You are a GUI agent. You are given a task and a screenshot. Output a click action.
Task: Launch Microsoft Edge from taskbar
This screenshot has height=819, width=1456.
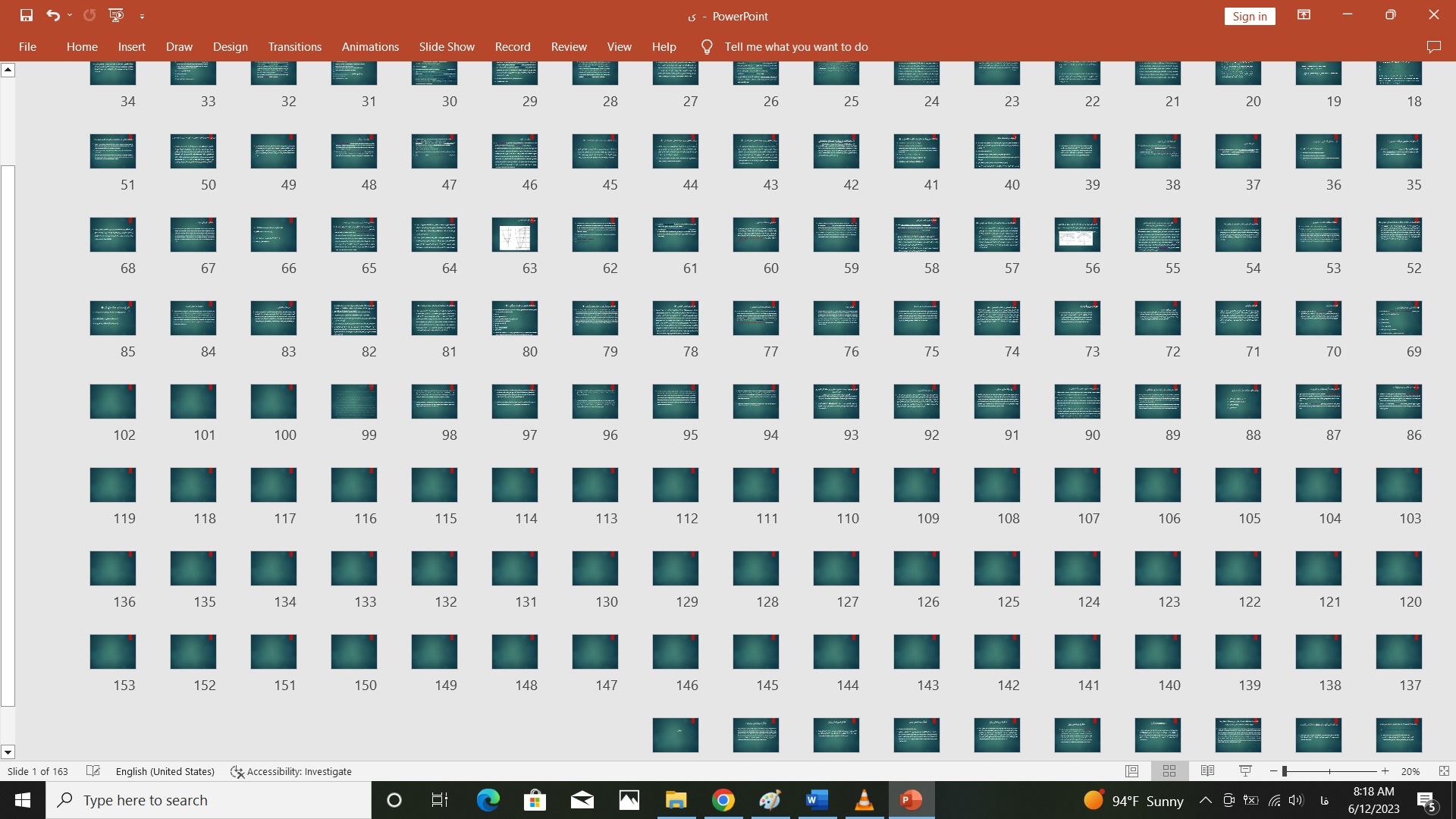[x=488, y=800]
